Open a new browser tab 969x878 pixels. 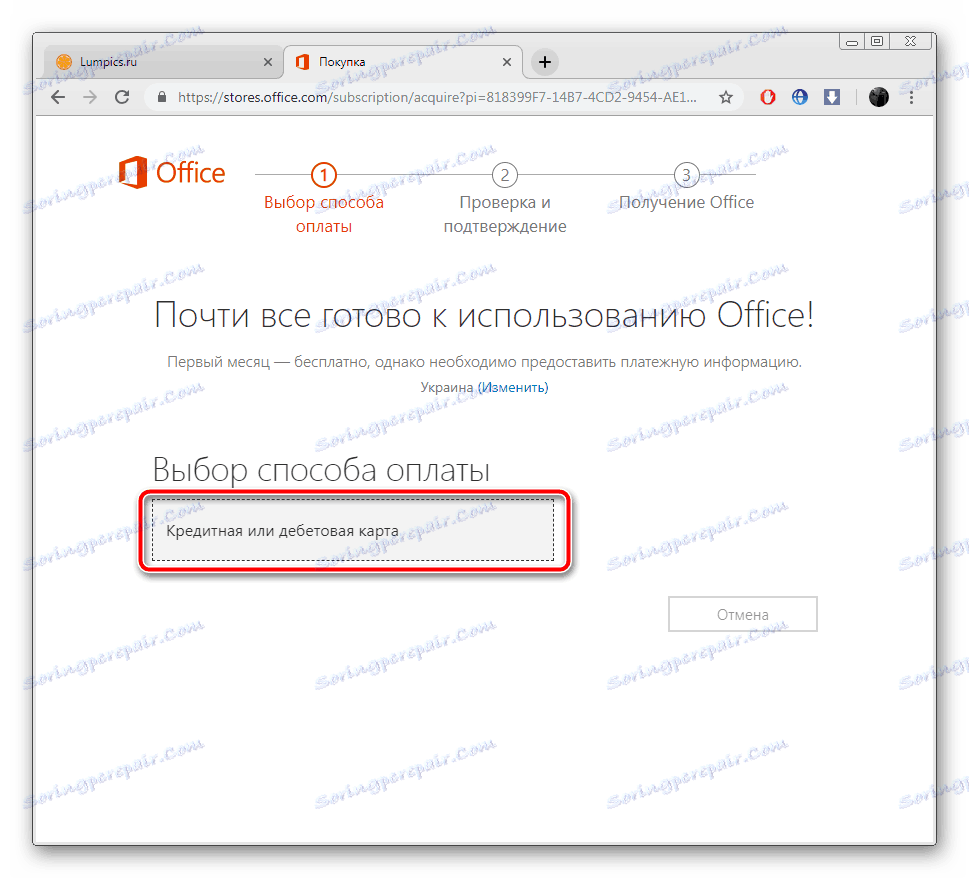pos(543,61)
